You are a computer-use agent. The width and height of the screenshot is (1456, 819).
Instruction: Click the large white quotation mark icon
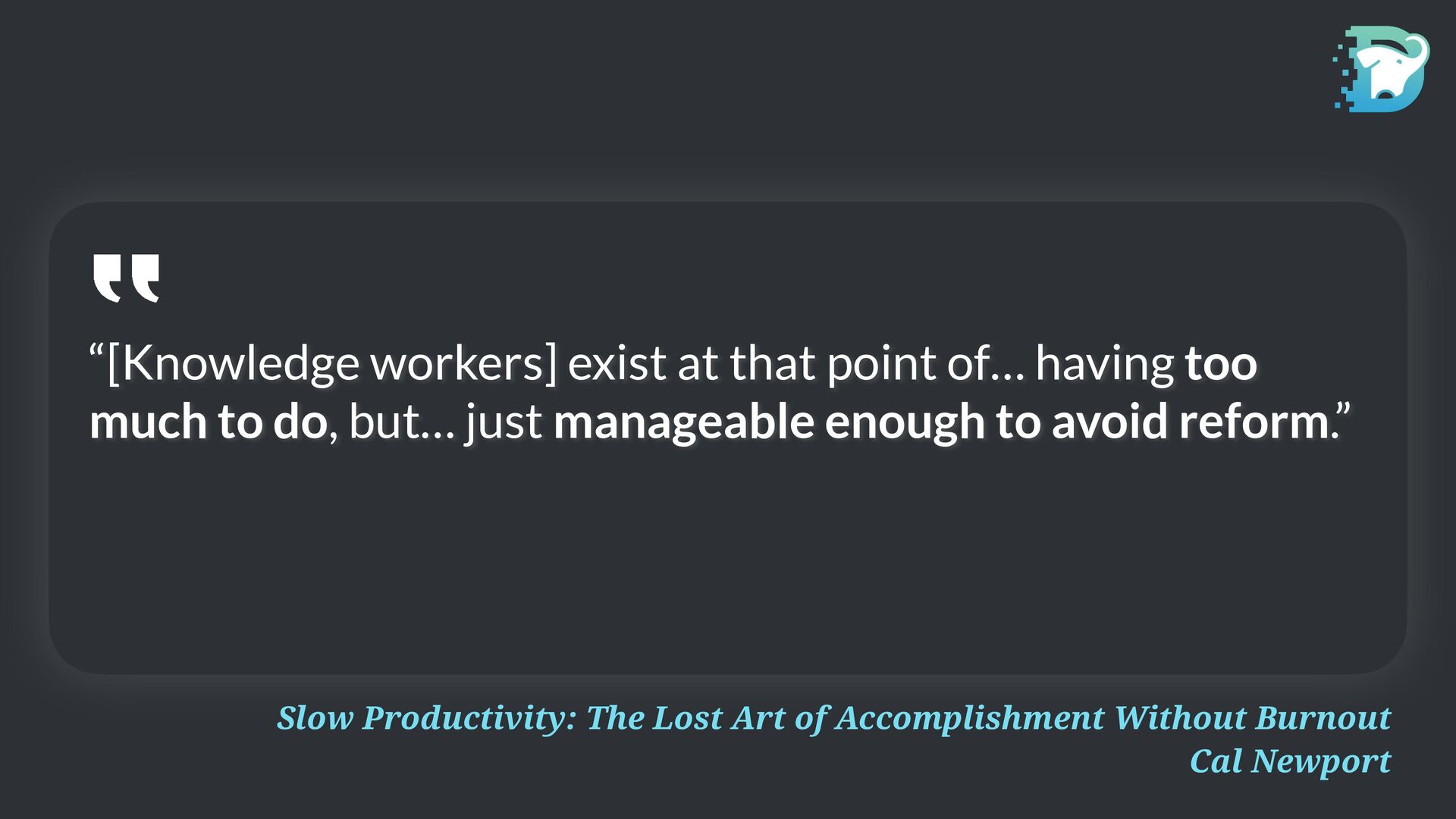pyautogui.click(x=126, y=278)
